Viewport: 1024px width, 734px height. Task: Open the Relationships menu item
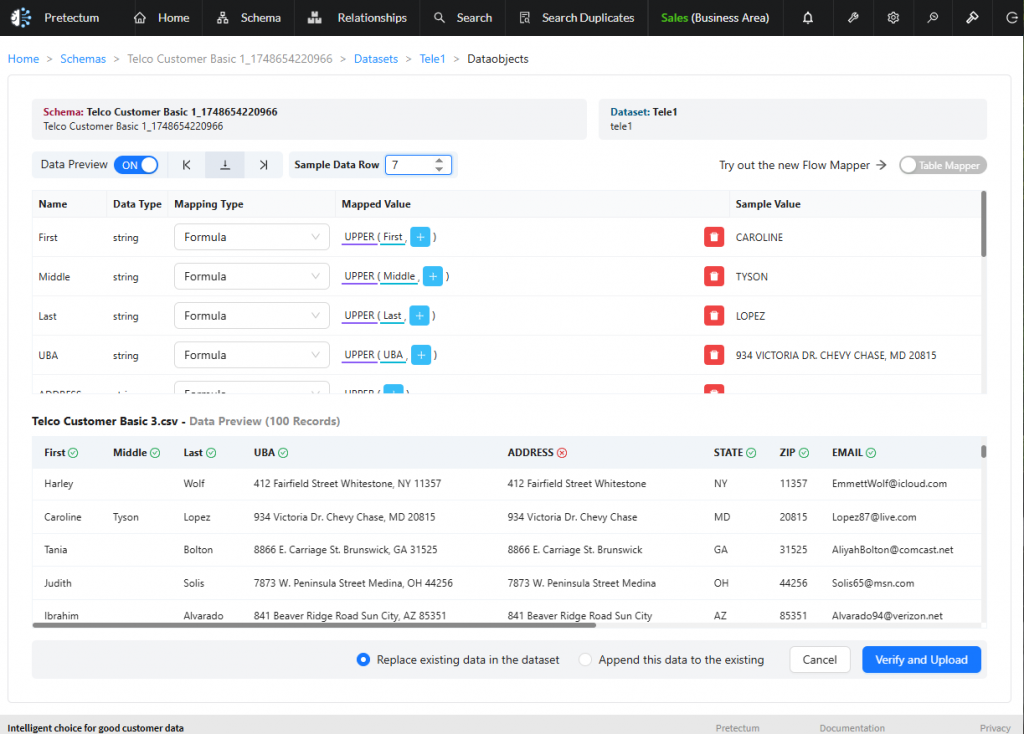[x=357, y=18]
